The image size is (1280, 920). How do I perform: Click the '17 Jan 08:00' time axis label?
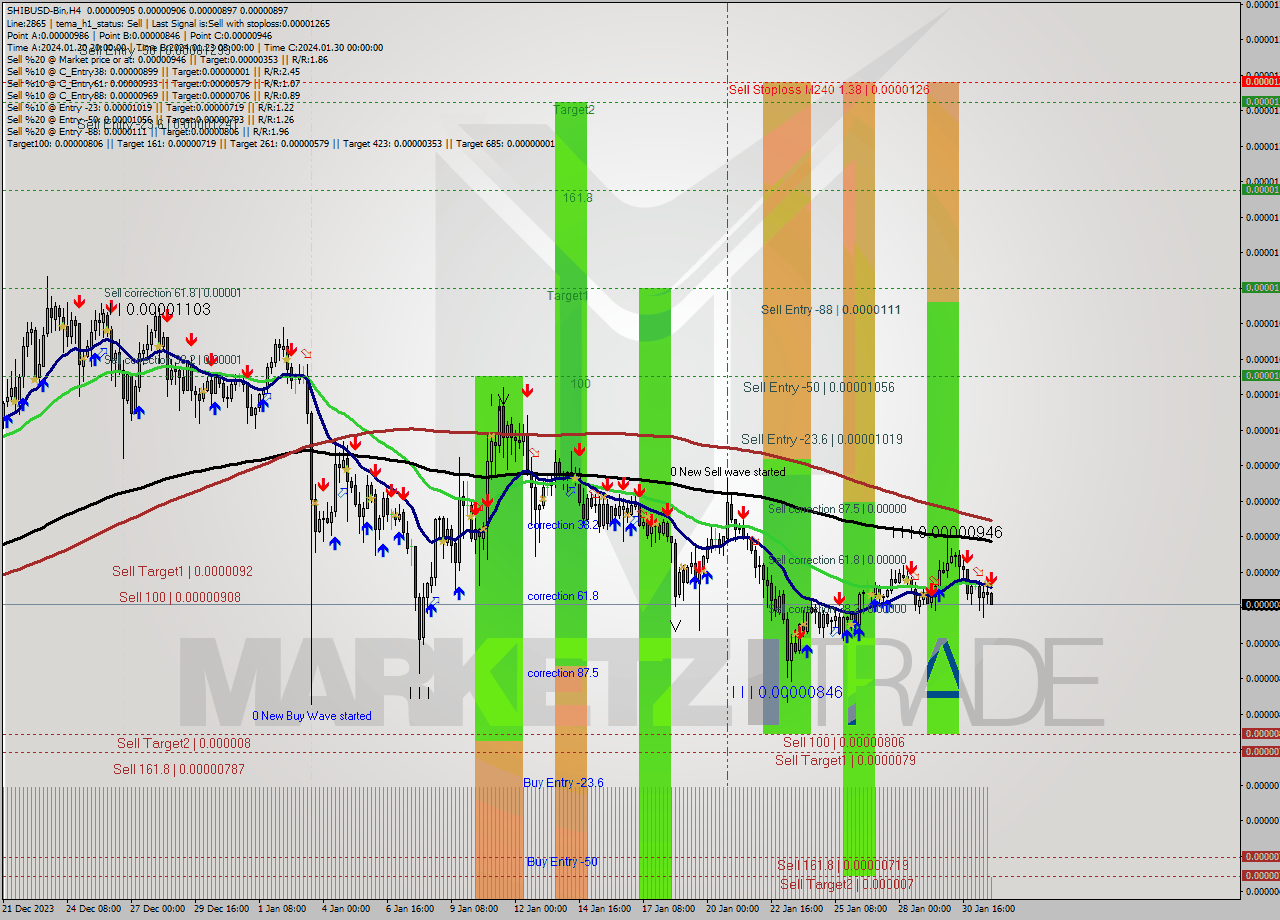tap(668, 909)
